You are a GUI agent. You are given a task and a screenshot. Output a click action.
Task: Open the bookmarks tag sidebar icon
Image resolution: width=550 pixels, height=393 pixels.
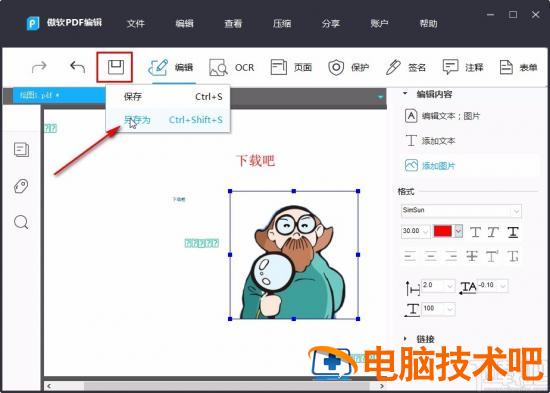tap(21, 186)
